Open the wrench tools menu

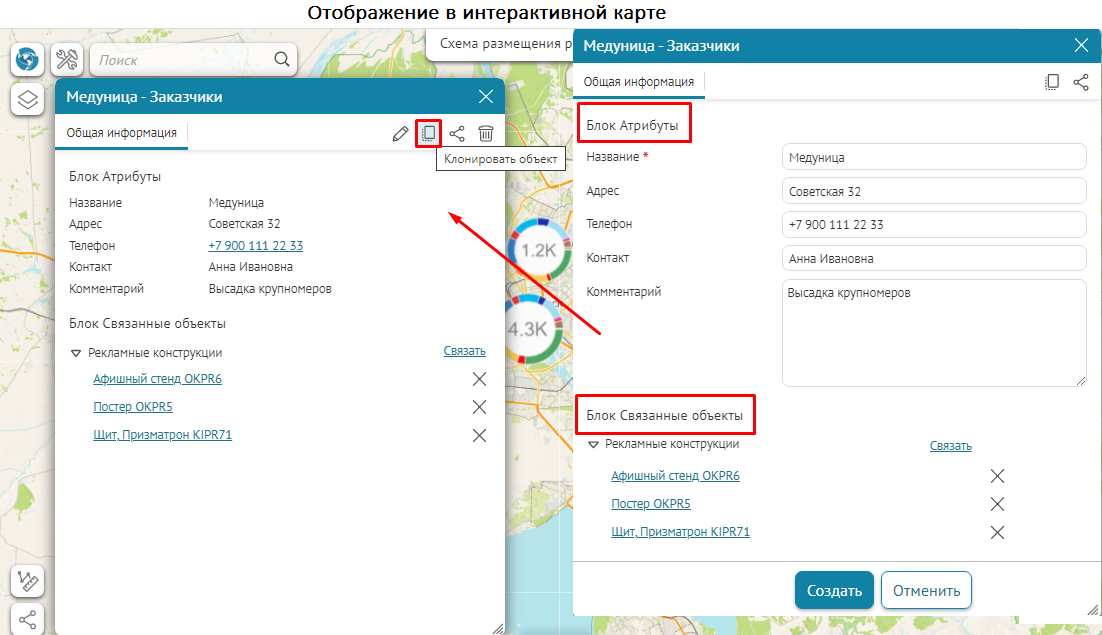pos(68,60)
